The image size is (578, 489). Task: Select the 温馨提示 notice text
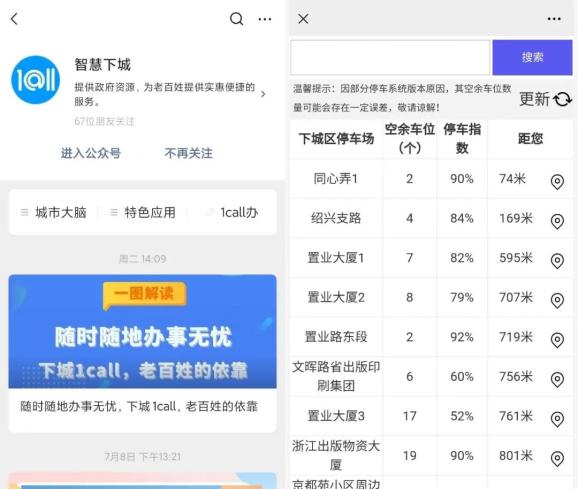click(402, 98)
